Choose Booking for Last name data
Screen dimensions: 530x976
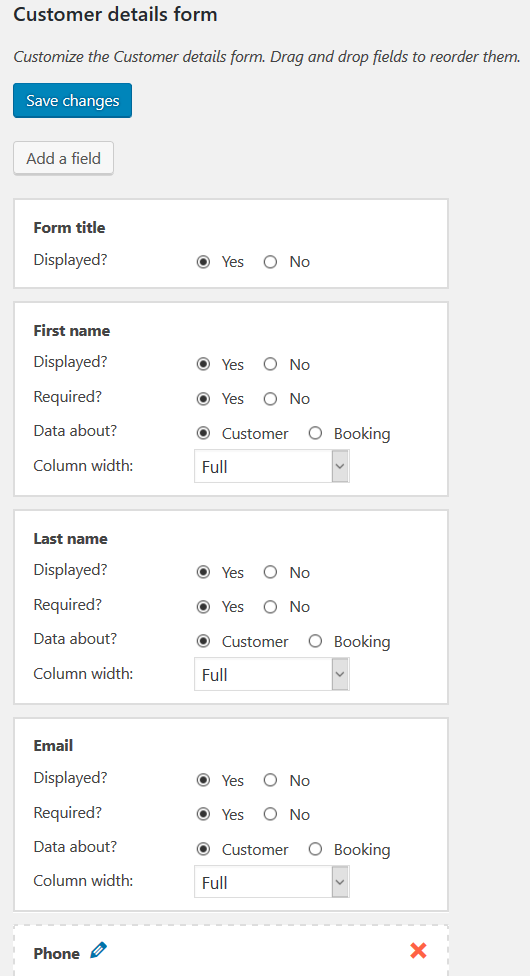(x=315, y=641)
